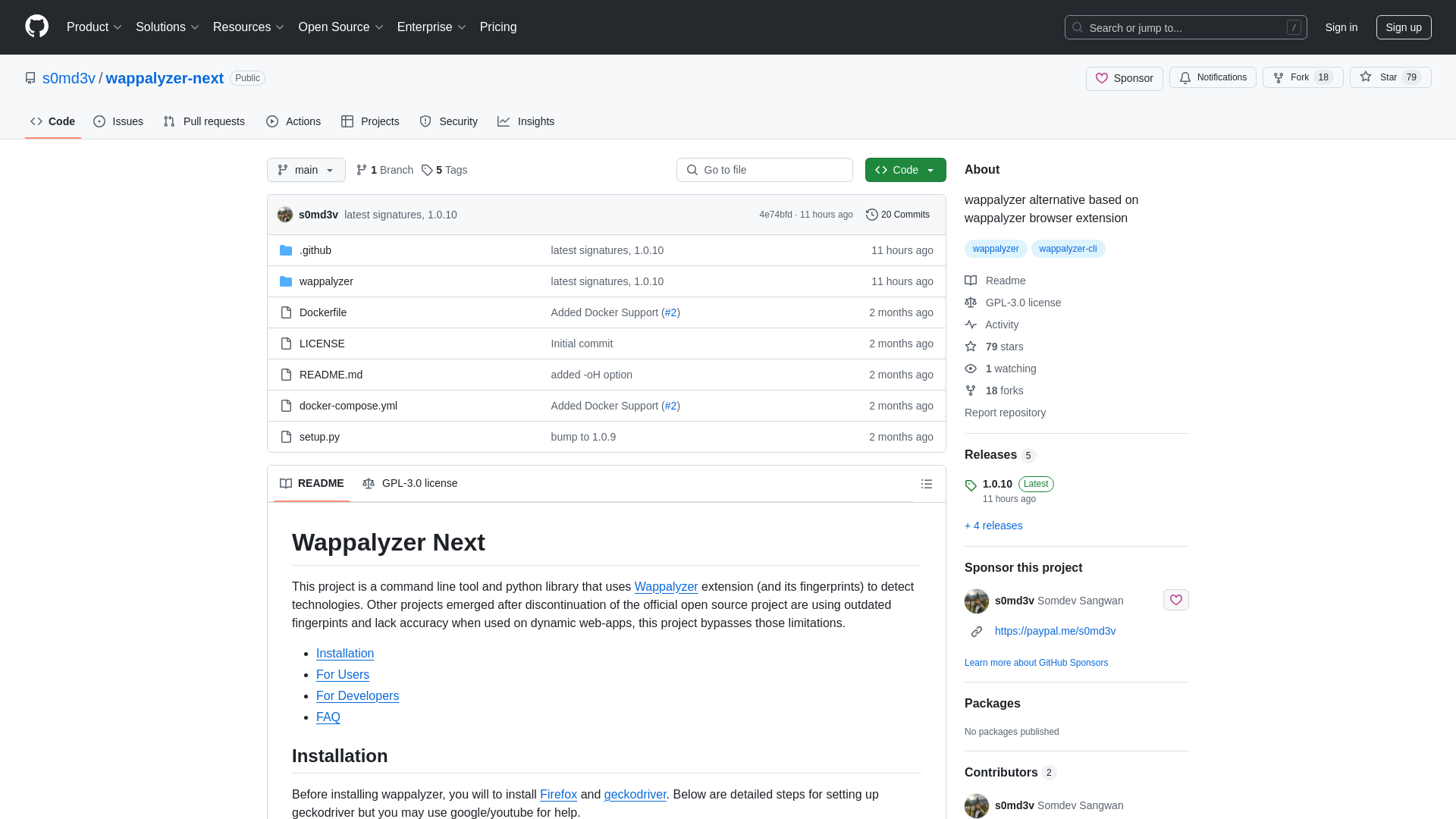
Task: Expand the Enterprise menu
Action: coord(431,27)
